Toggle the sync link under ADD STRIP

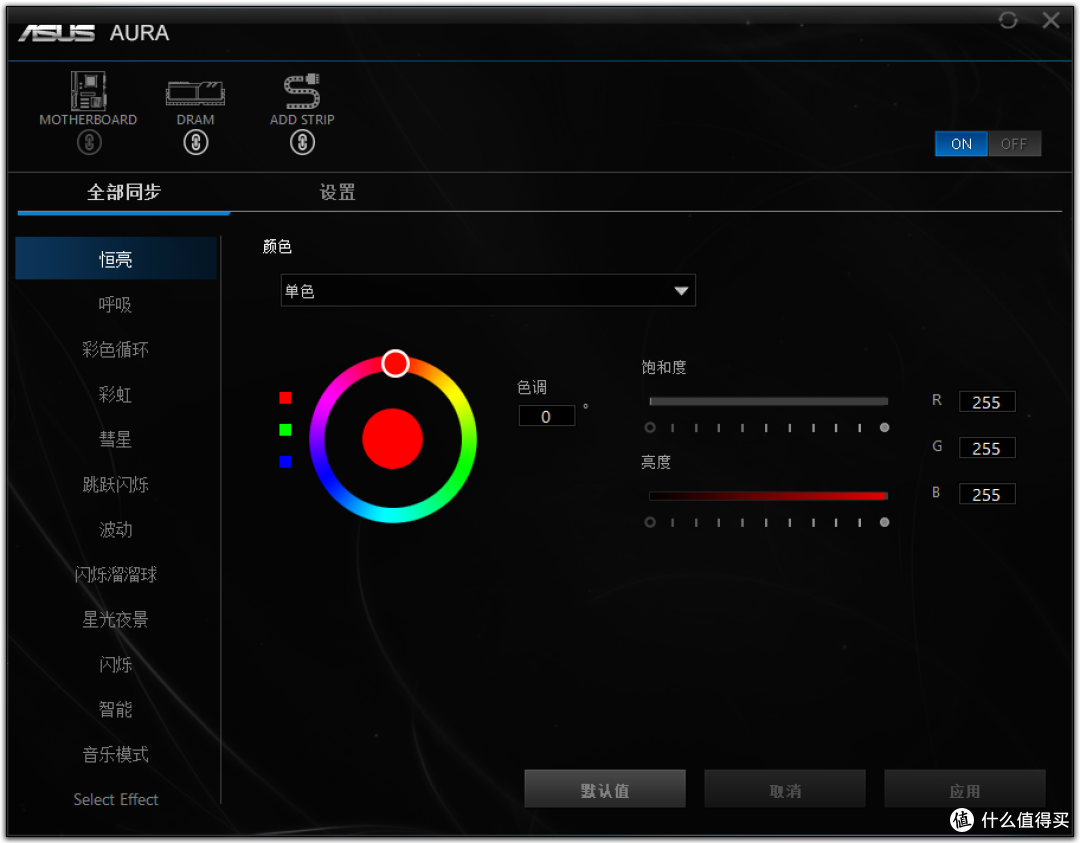pyautogui.click(x=302, y=143)
